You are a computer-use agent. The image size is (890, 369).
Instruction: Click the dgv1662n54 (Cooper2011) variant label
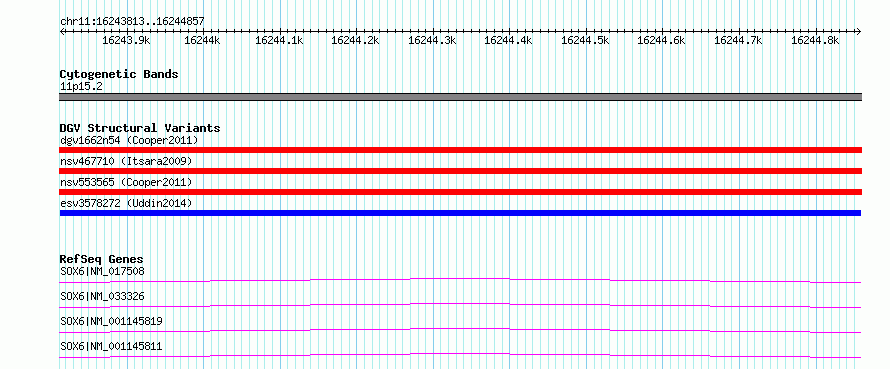[129, 140]
